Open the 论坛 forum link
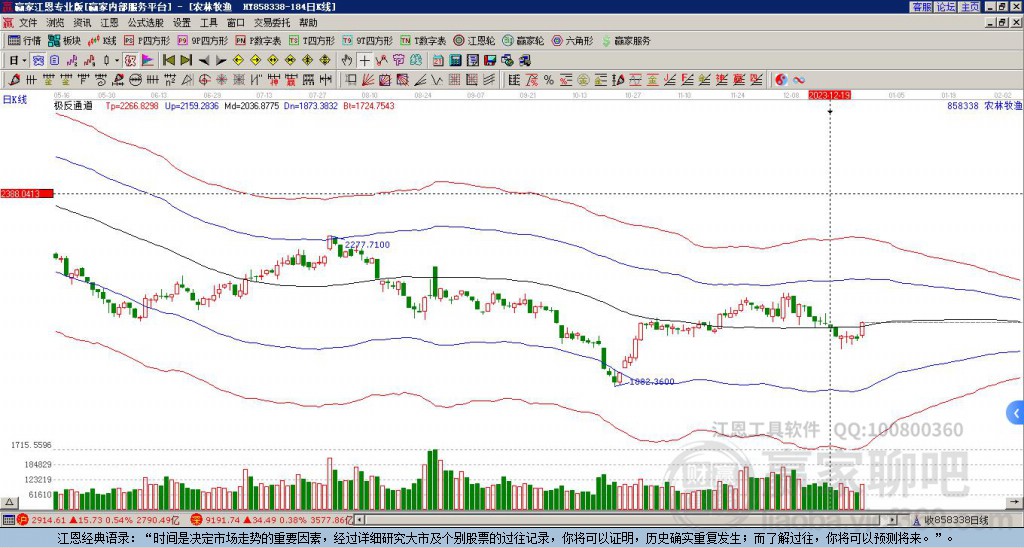The width and height of the screenshot is (1024, 548). point(946,7)
